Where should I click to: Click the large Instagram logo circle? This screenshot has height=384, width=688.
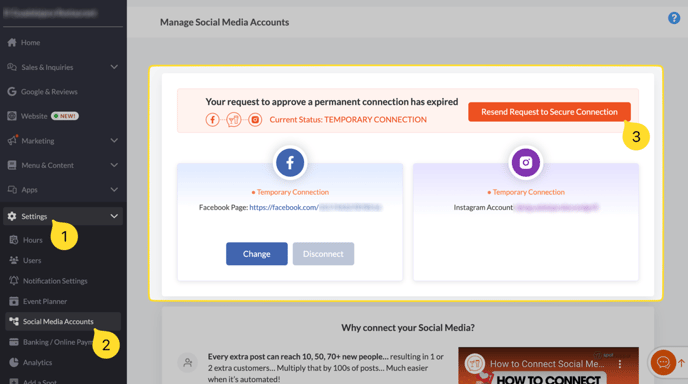tap(526, 162)
